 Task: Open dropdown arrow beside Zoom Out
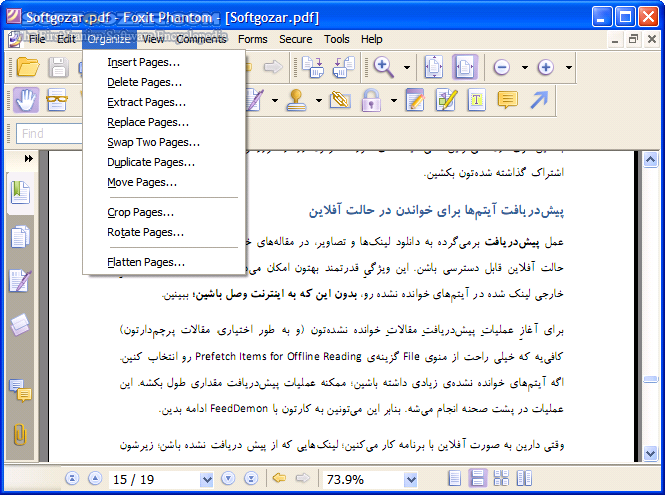click(525, 67)
